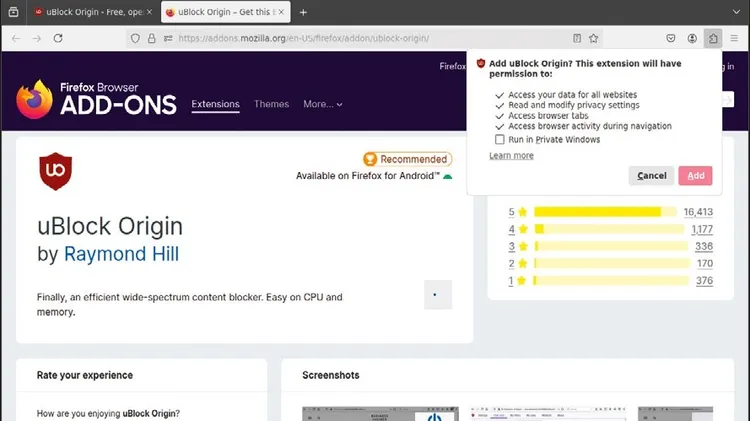Screen dimensions: 750x421
Task: Filter reviews by 2 star rating
Action: pos(518,264)
